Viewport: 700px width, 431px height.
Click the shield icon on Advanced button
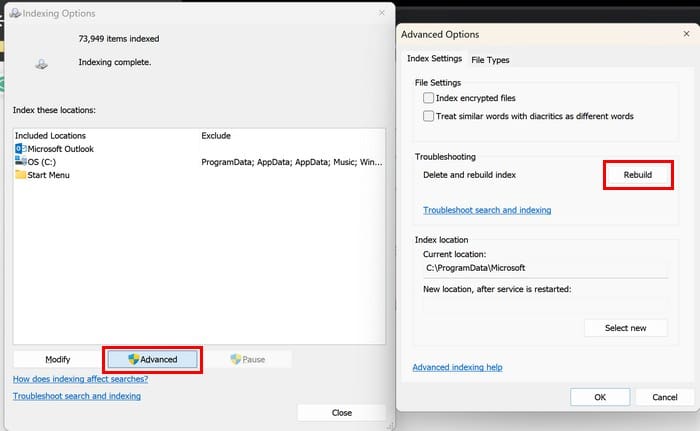click(x=133, y=359)
